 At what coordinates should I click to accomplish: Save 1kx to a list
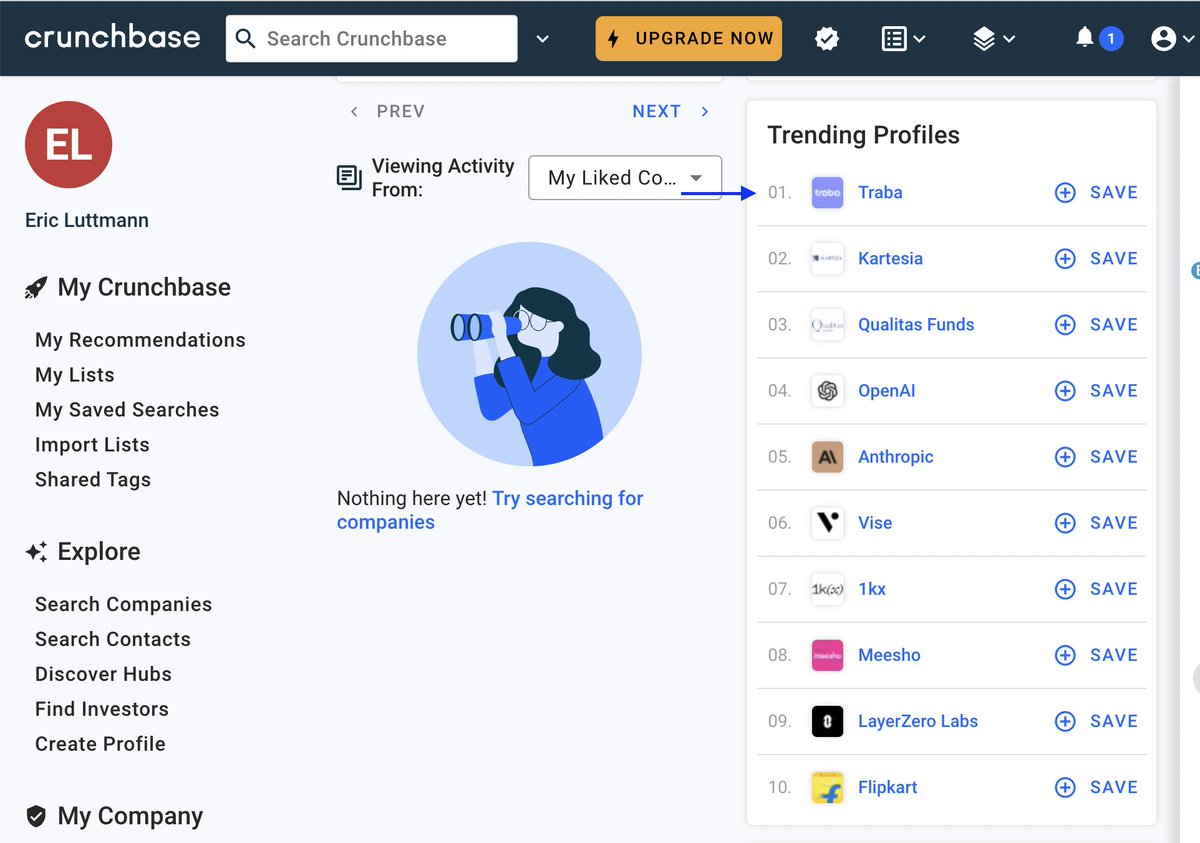1097,589
